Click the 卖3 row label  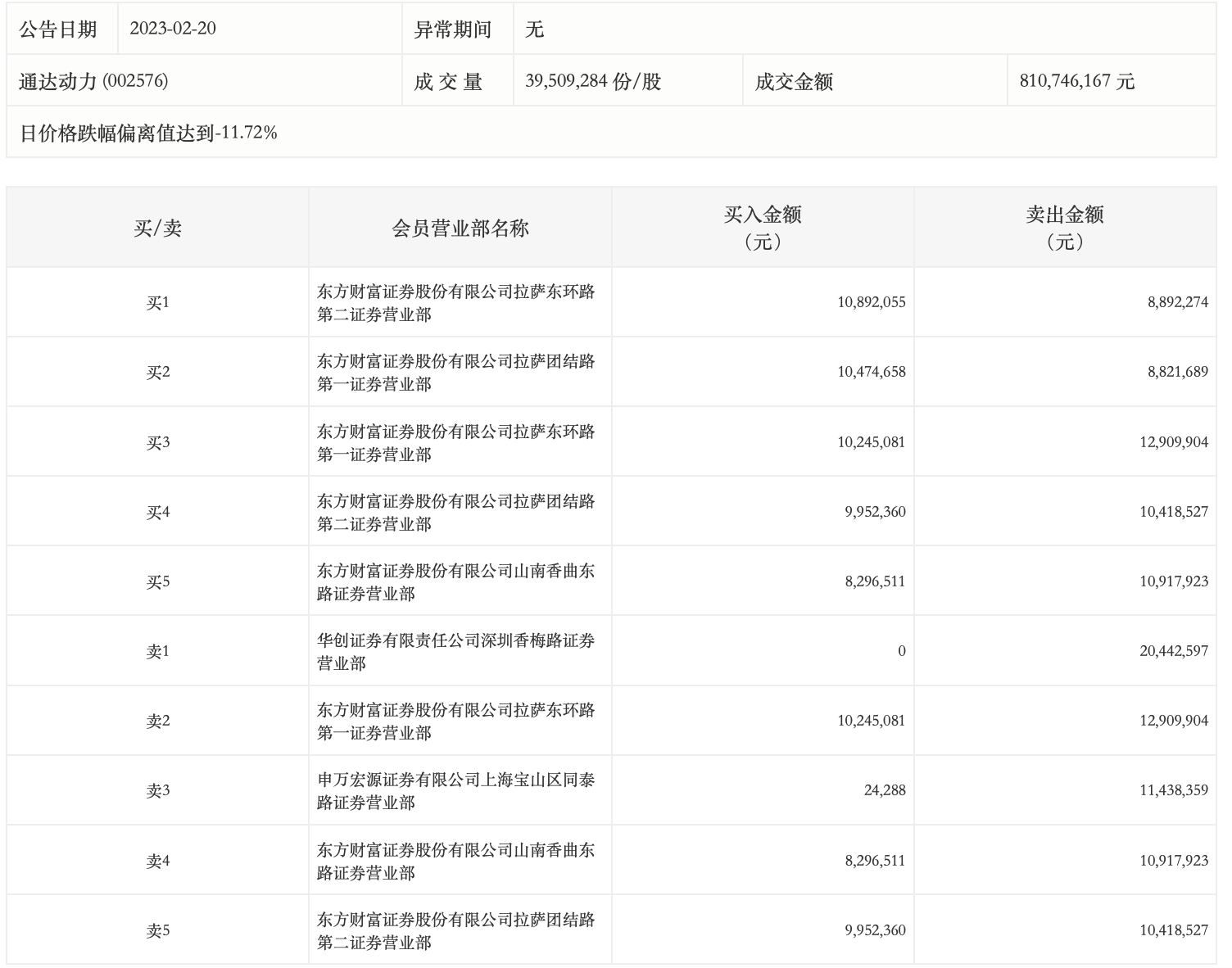point(158,790)
